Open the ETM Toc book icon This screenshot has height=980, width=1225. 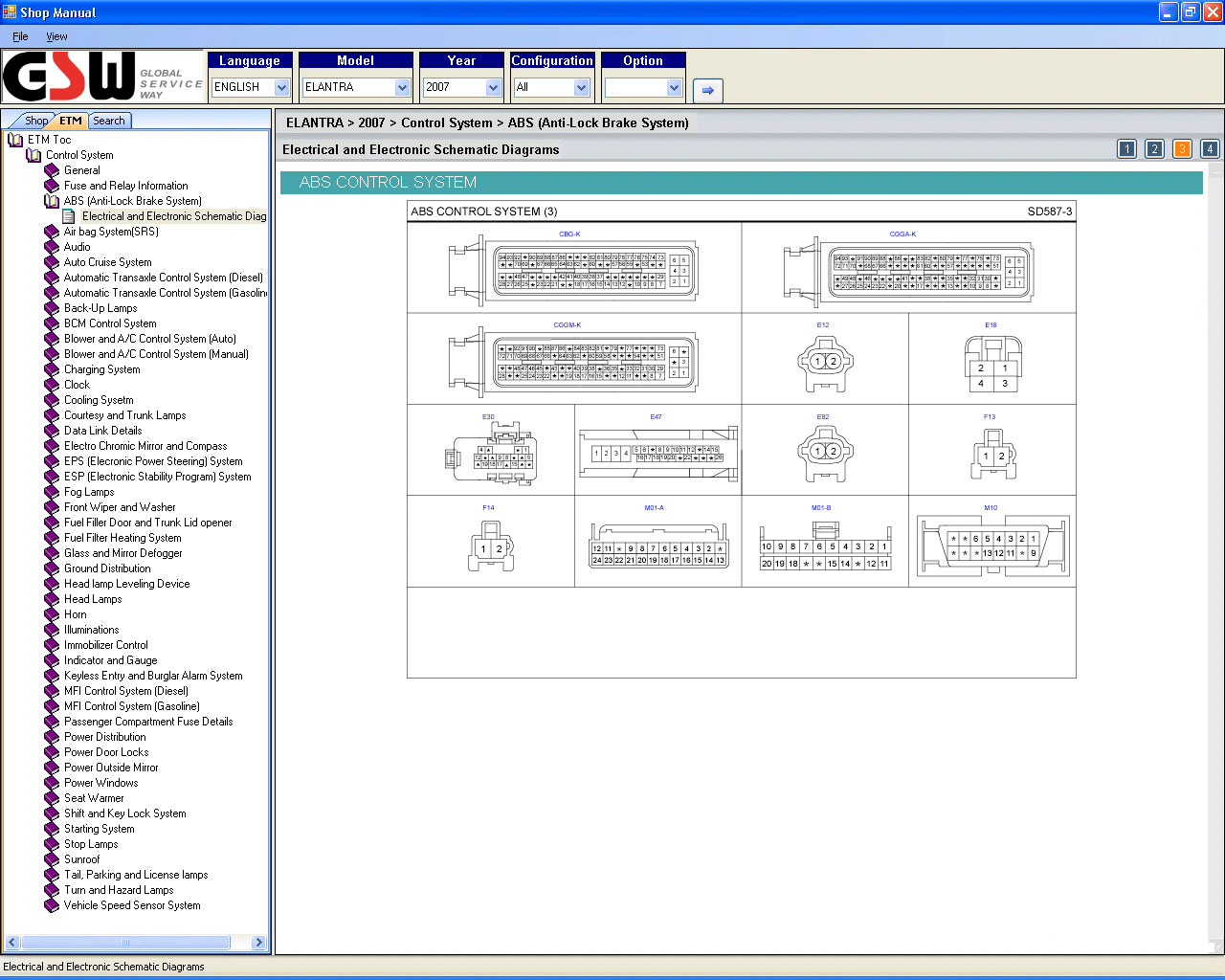coord(15,140)
